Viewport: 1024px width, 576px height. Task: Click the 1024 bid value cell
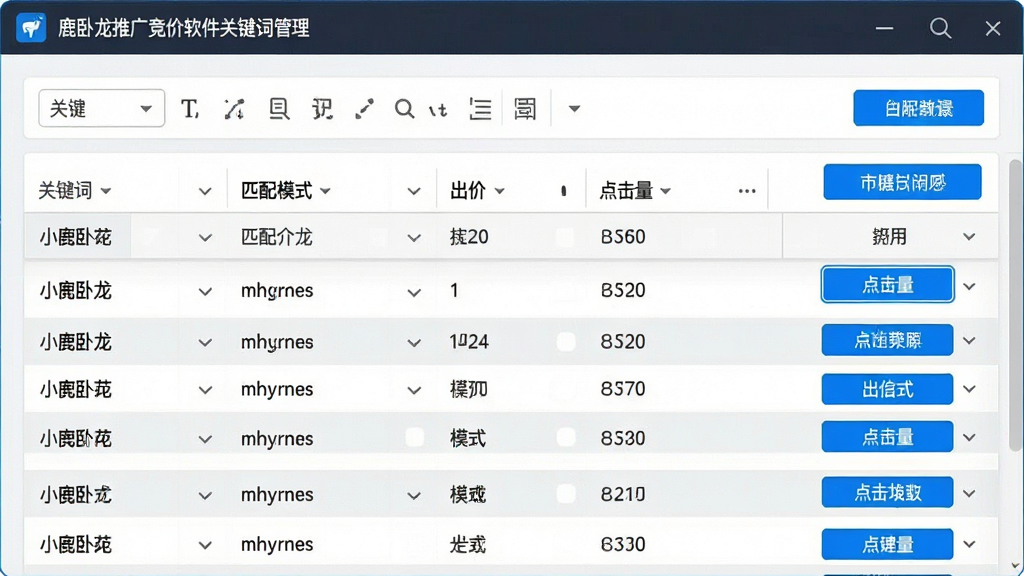click(x=469, y=342)
